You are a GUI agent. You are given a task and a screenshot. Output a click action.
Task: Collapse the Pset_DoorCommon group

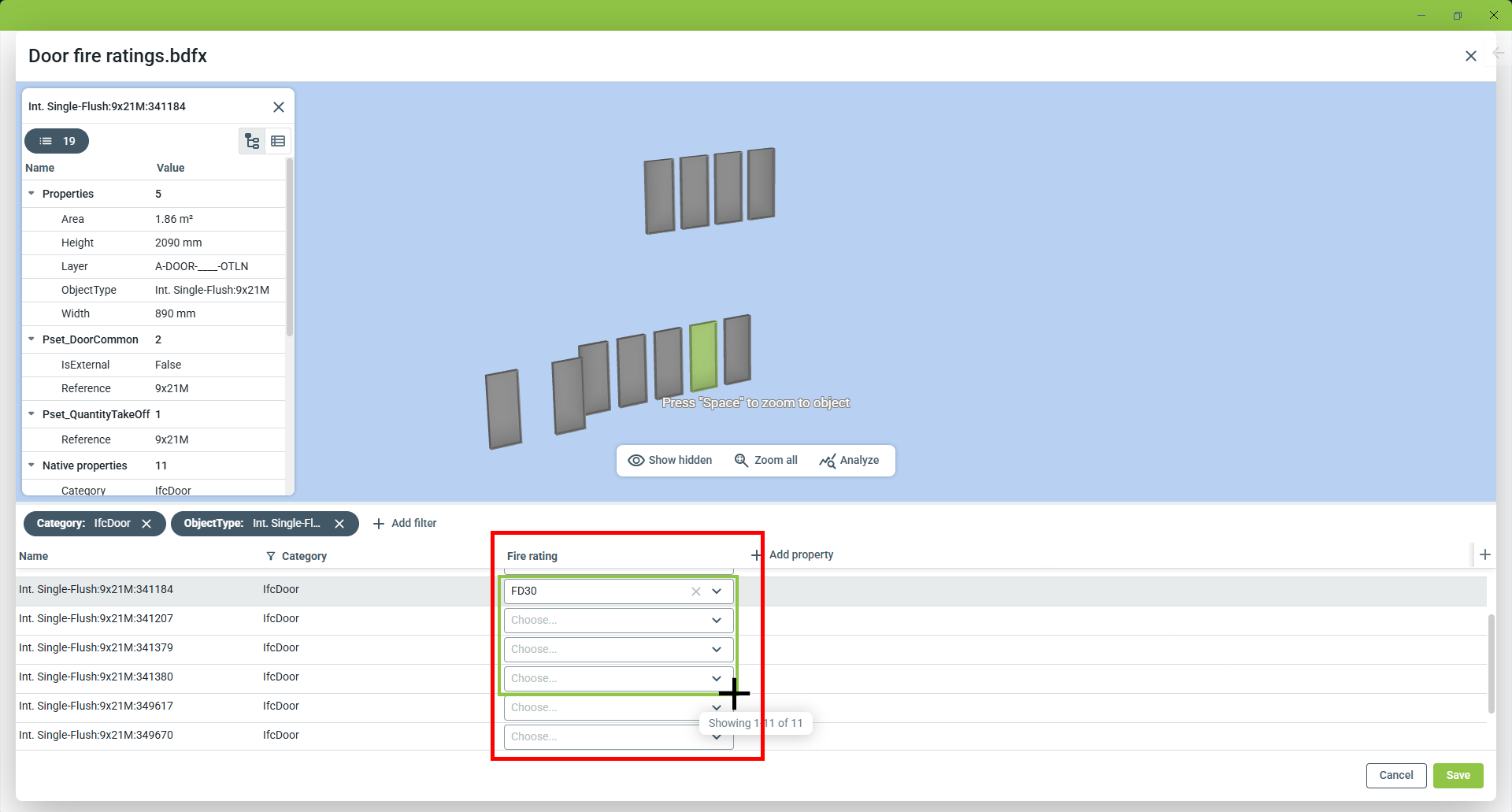31,339
